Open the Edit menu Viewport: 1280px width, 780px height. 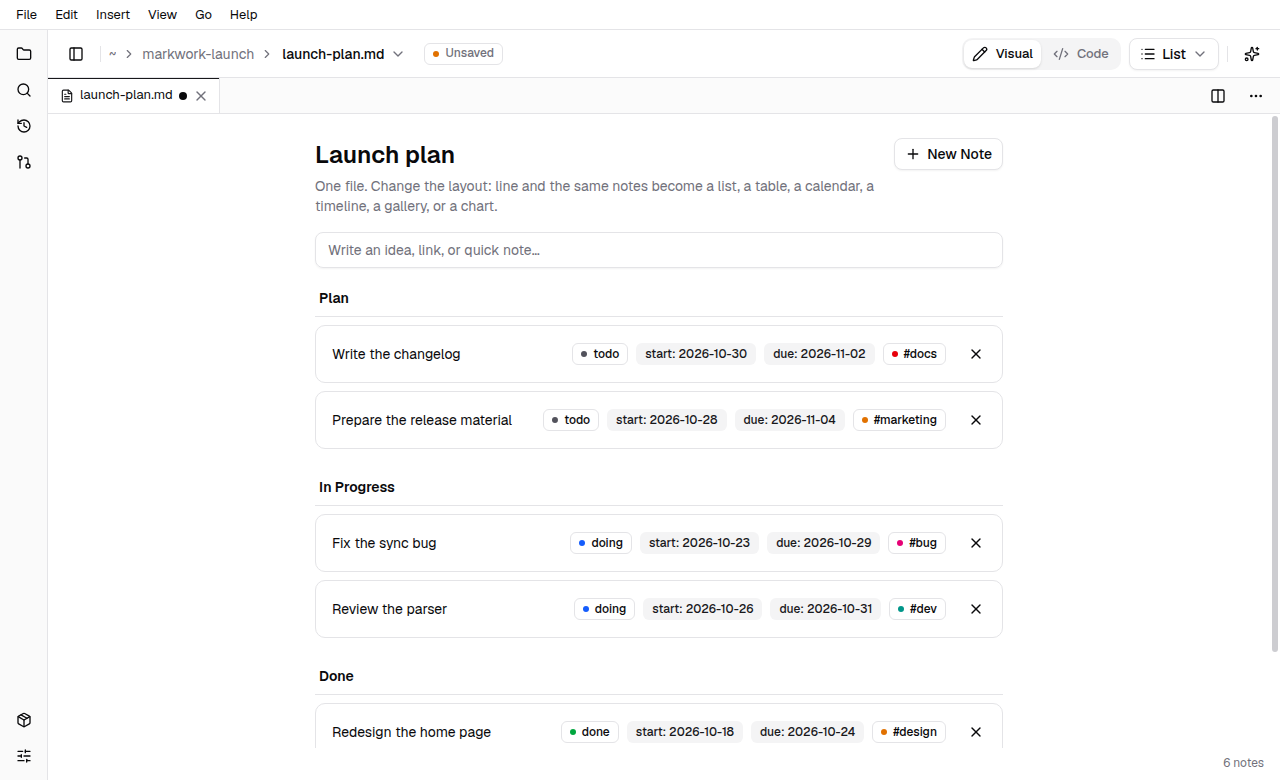pyautogui.click(x=67, y=15)
